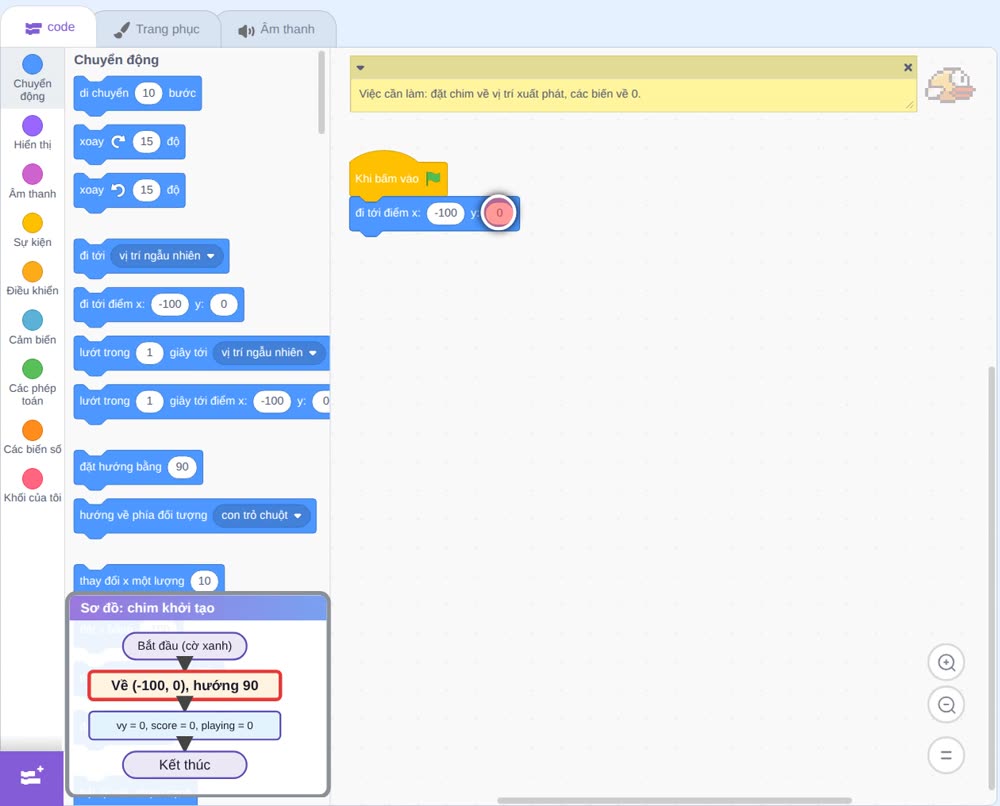Select the Hiển thị category circle
1000x806 pixels.
click(x=33, y=126)
